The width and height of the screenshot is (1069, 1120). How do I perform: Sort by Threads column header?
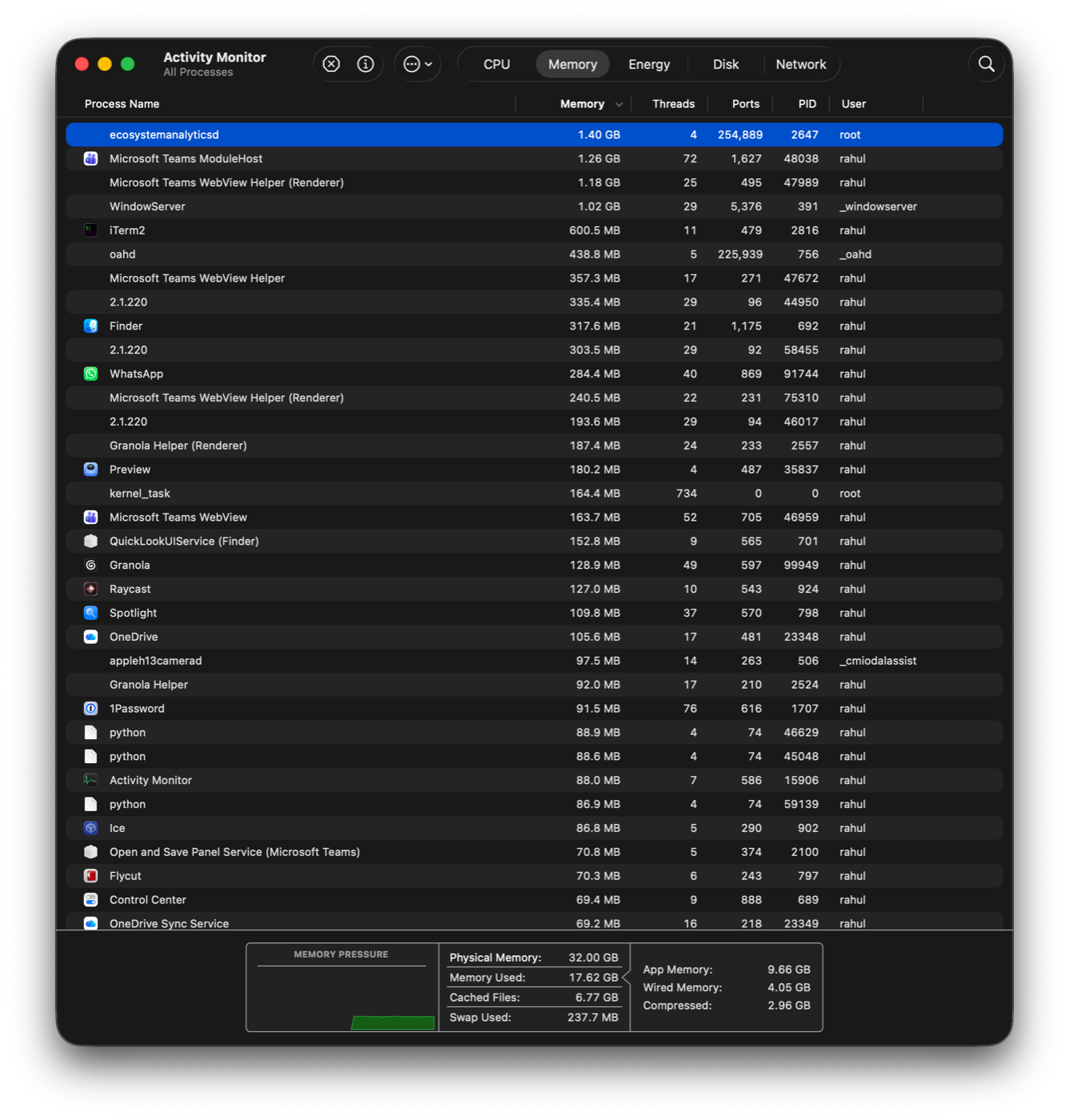pyautogui.click(x=673, y=104)
